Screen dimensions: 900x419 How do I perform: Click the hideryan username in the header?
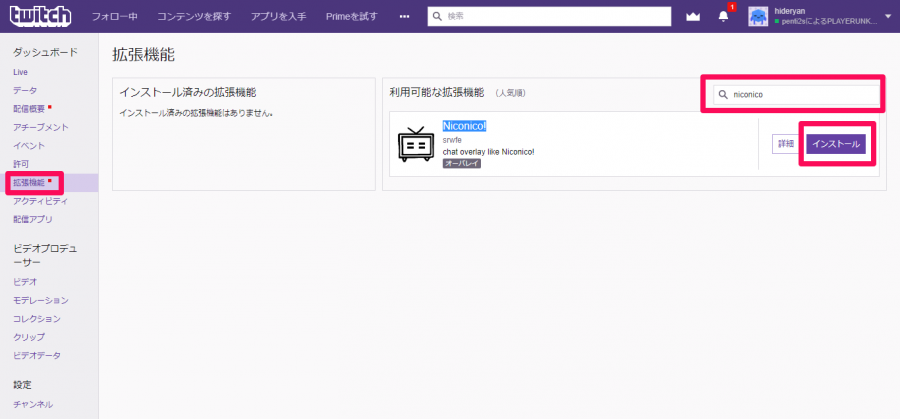[x=789, y=11]
